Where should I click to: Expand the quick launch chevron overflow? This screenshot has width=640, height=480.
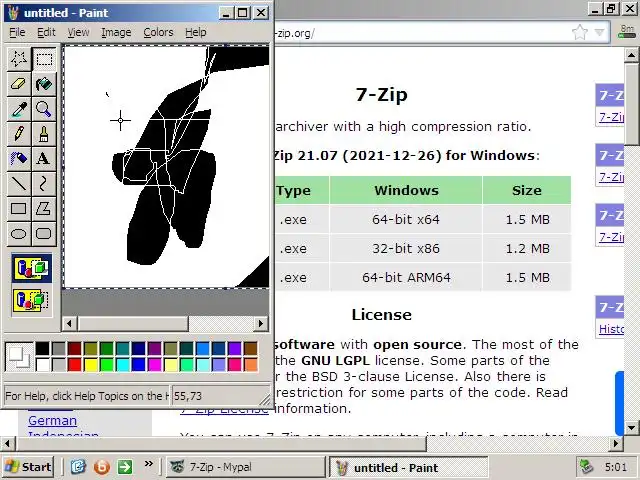pos(149,464)
